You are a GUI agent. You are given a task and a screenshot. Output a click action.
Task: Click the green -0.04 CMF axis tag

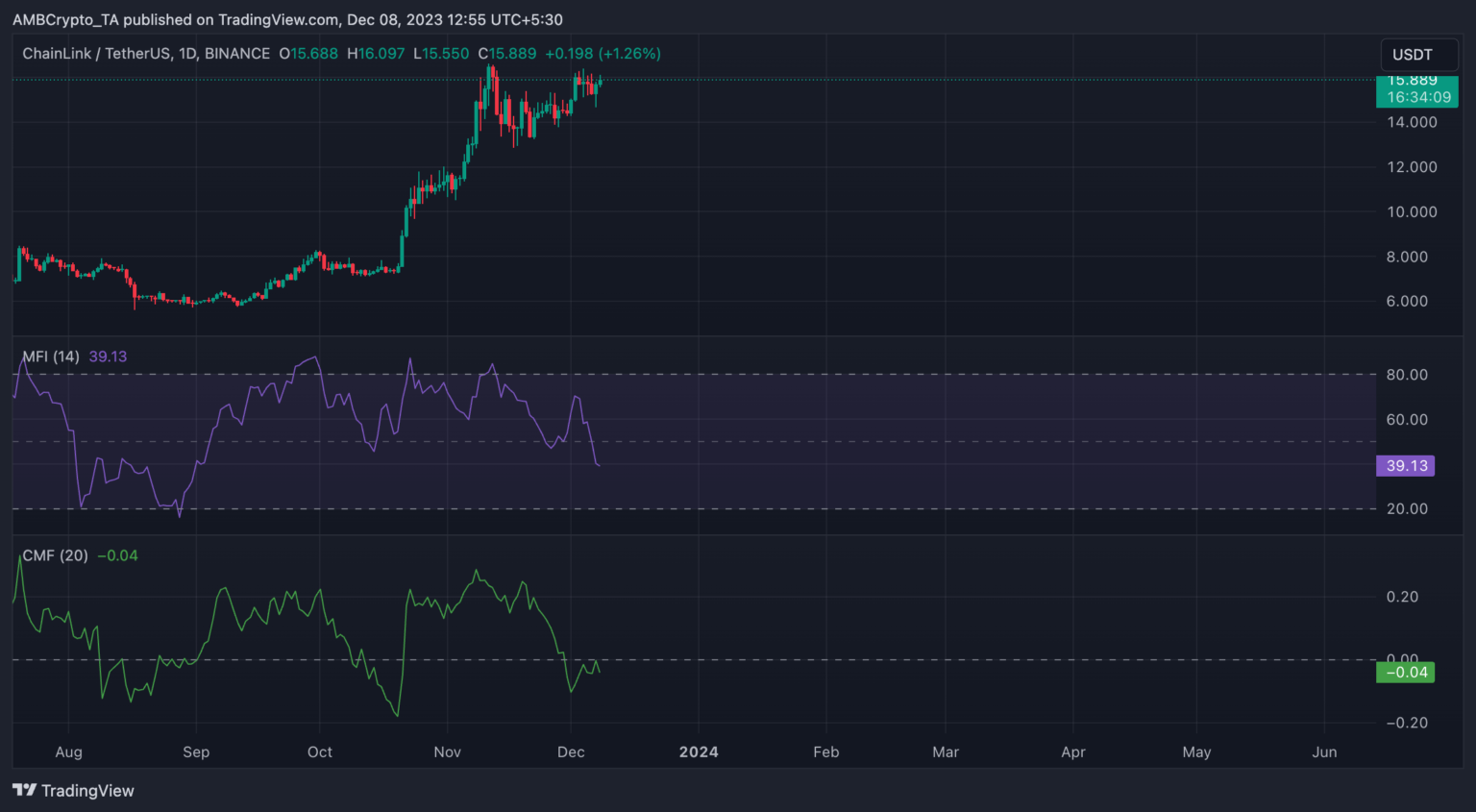tap(1406, 673)
